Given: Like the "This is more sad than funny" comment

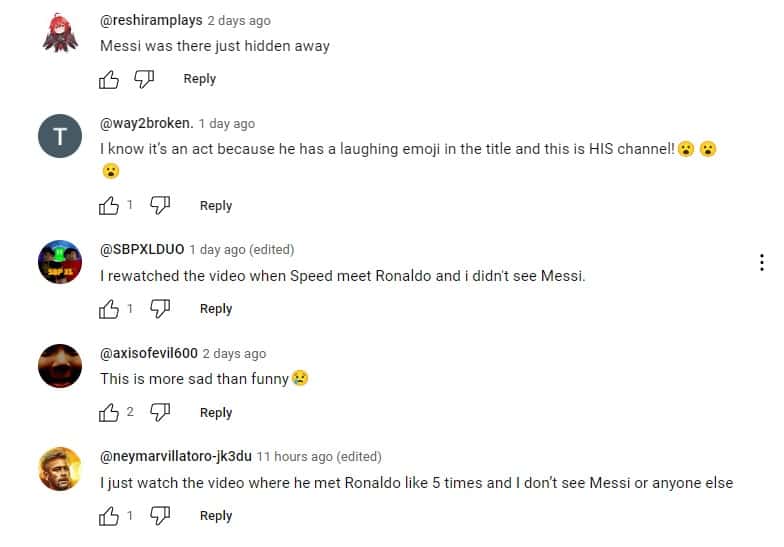Looking at the screenshot, I should pyautogui.click(x=109, y=413).
